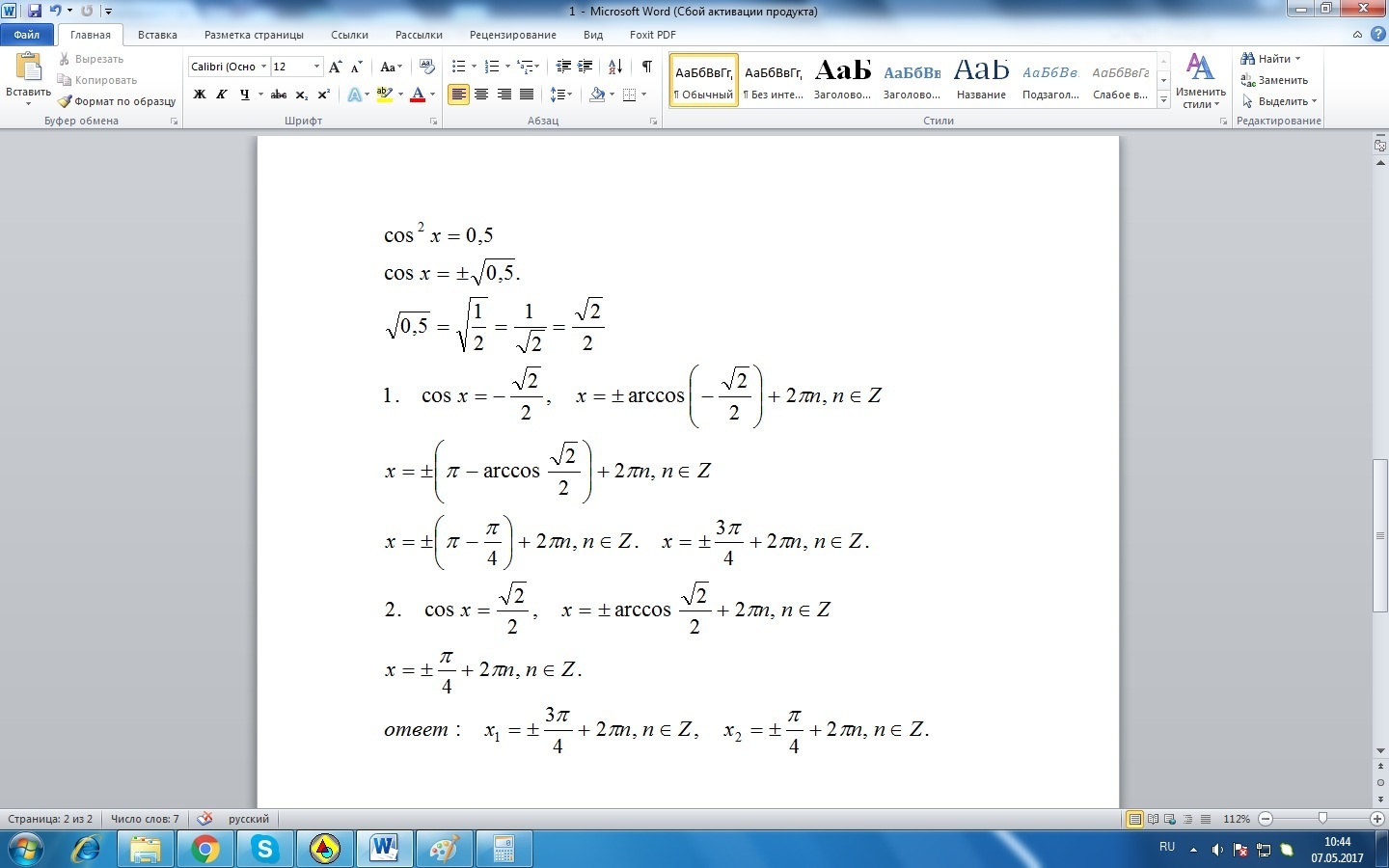Toggle subscript formatting
The width and height of the screenshot is (1389, 868).
[301, 95]
